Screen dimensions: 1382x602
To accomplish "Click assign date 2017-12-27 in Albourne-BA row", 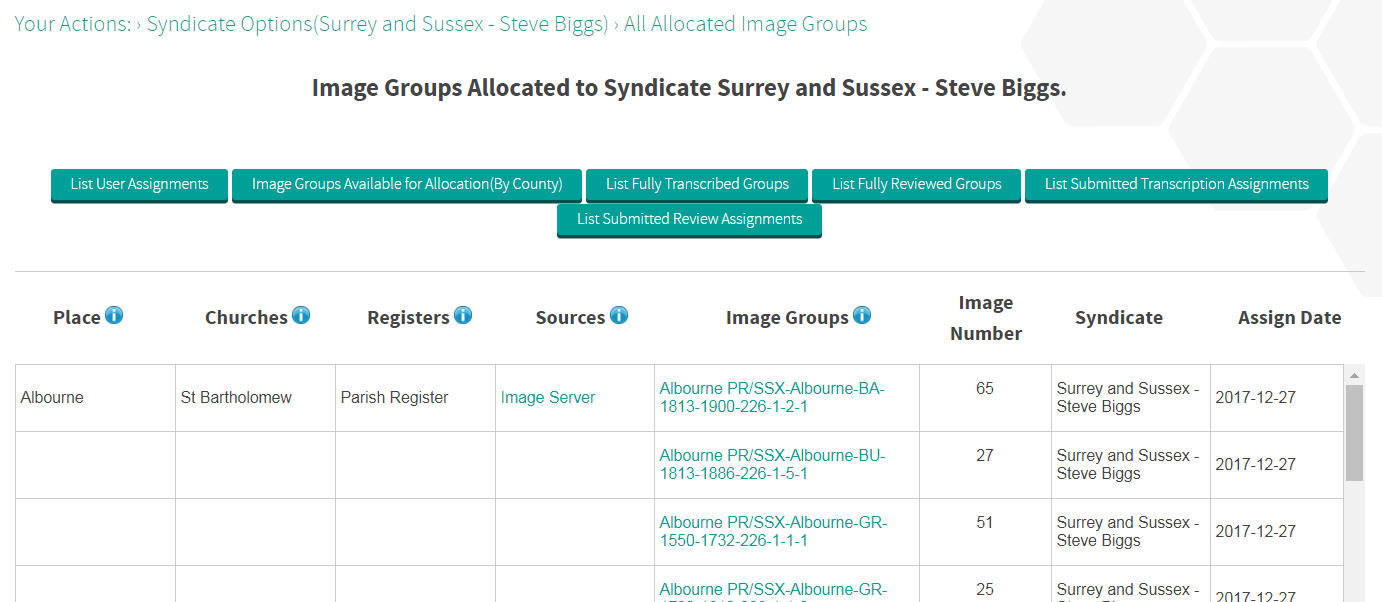I will tap(1277, 398).
